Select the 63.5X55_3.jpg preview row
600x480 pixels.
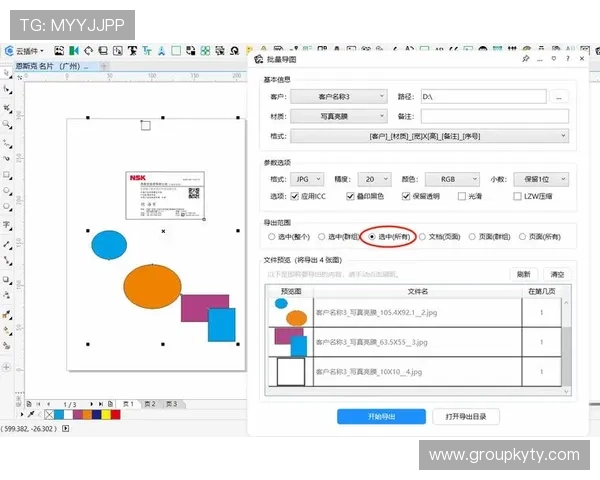415,342
